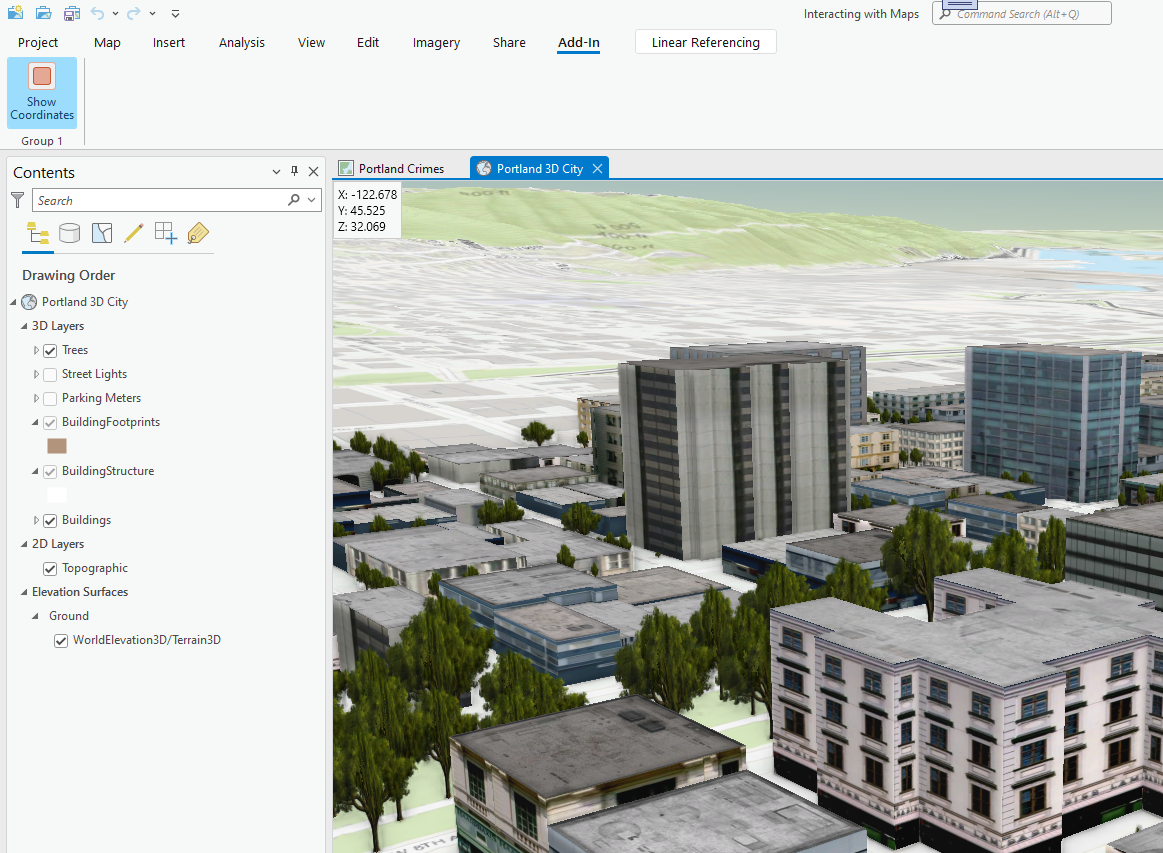Image resolution: width=1163 pixels, height=853 pixels.
Task: Open the List By Labeling tag icon
Action: point(197,233)
